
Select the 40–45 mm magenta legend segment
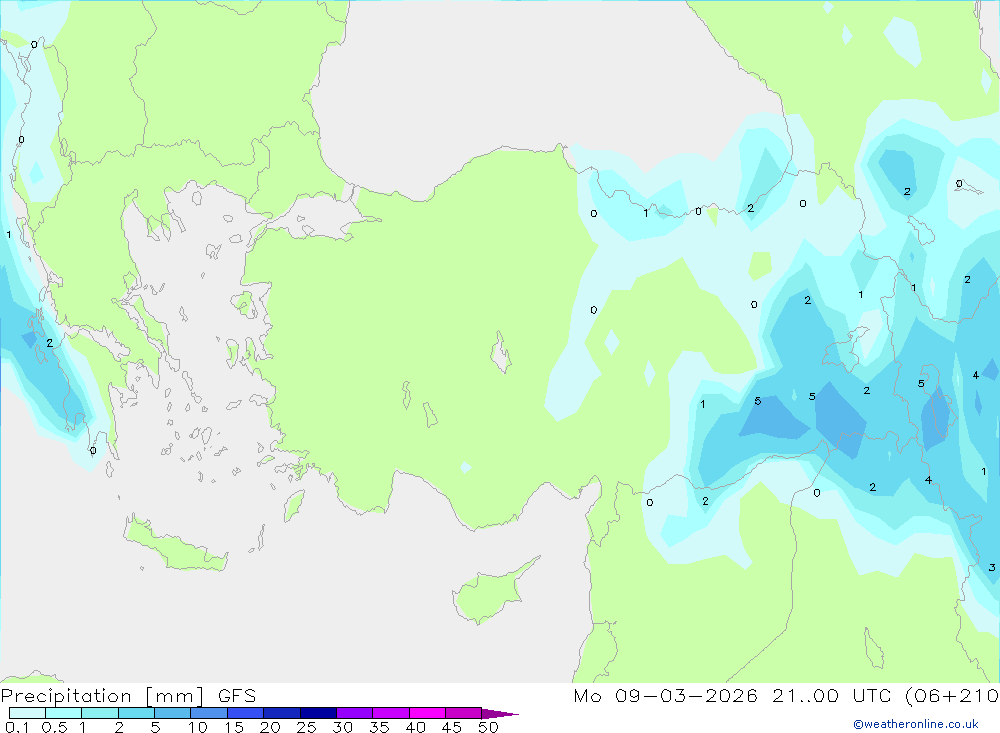pos(427,713)
